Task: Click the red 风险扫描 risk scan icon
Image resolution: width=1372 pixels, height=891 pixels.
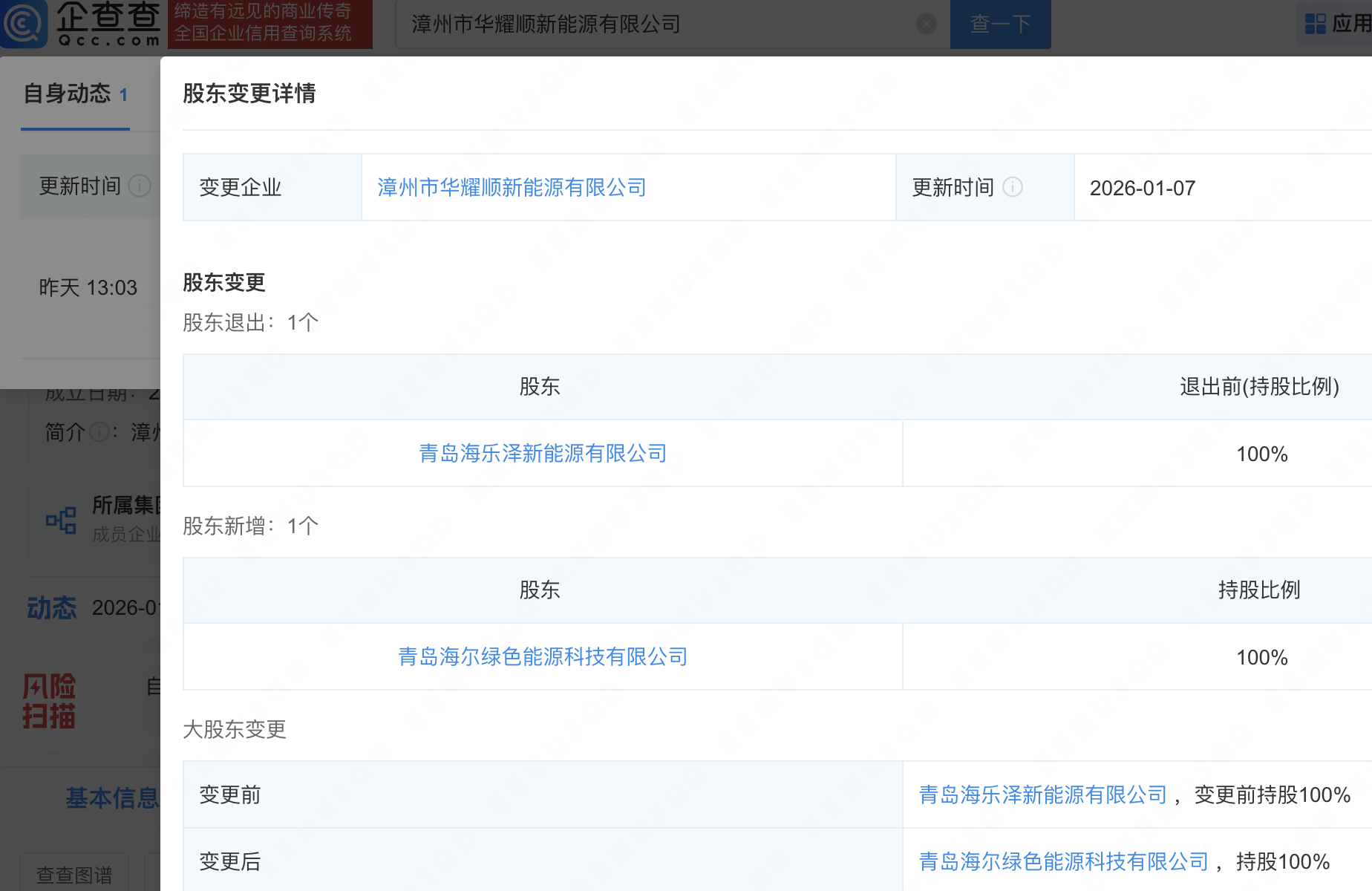Action: (x=48, y=699)
